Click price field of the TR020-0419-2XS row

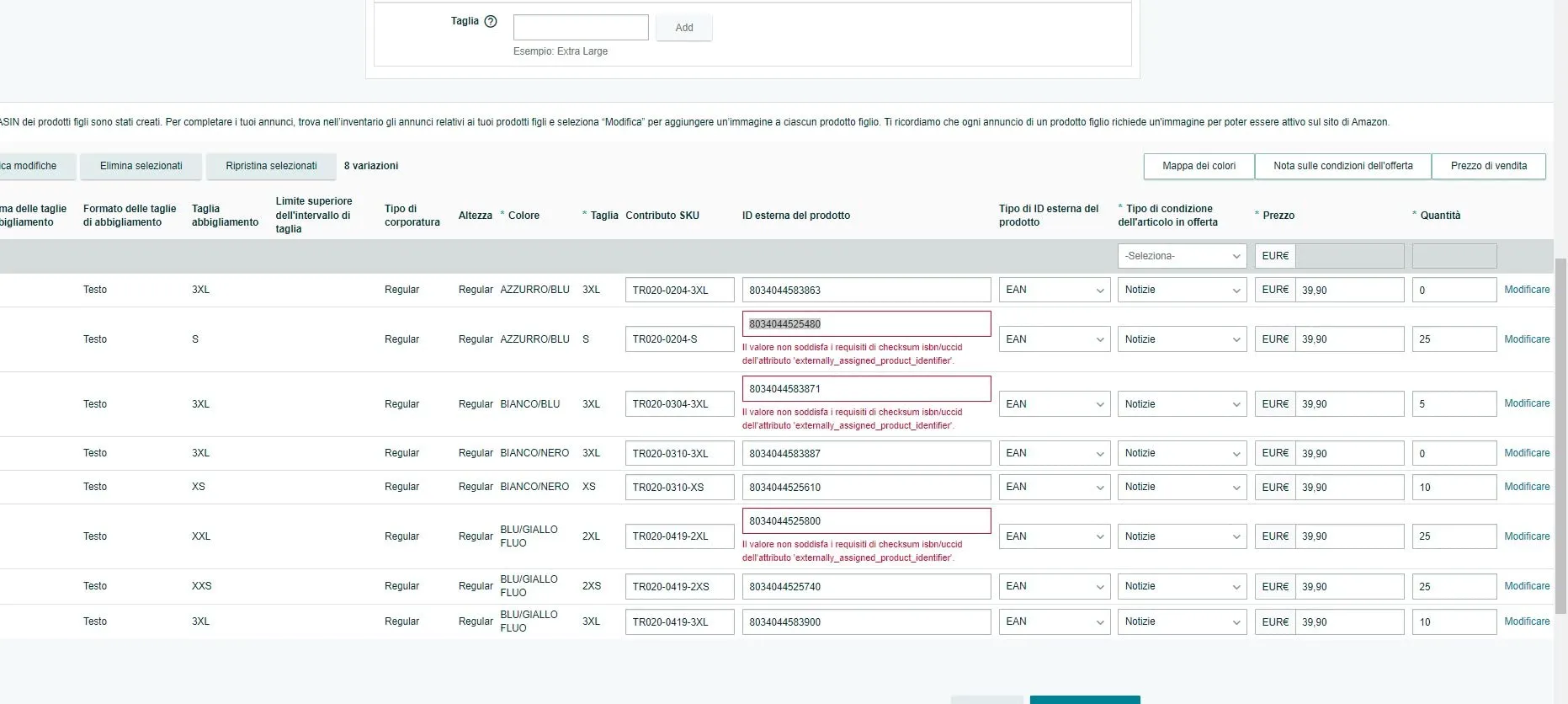pos(1349,586)
